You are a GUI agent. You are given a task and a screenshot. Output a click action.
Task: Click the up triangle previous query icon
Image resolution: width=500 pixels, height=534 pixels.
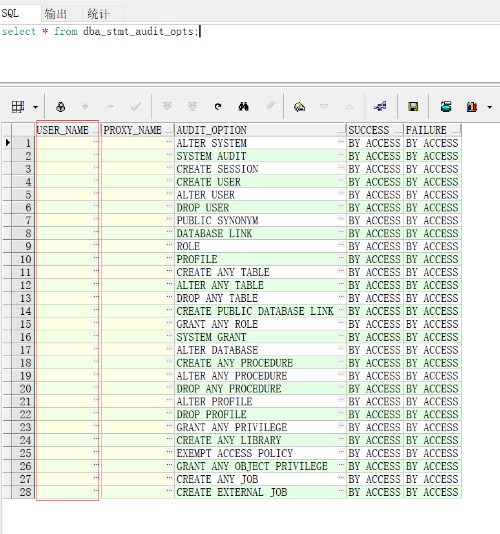click(x=349, y=107)
